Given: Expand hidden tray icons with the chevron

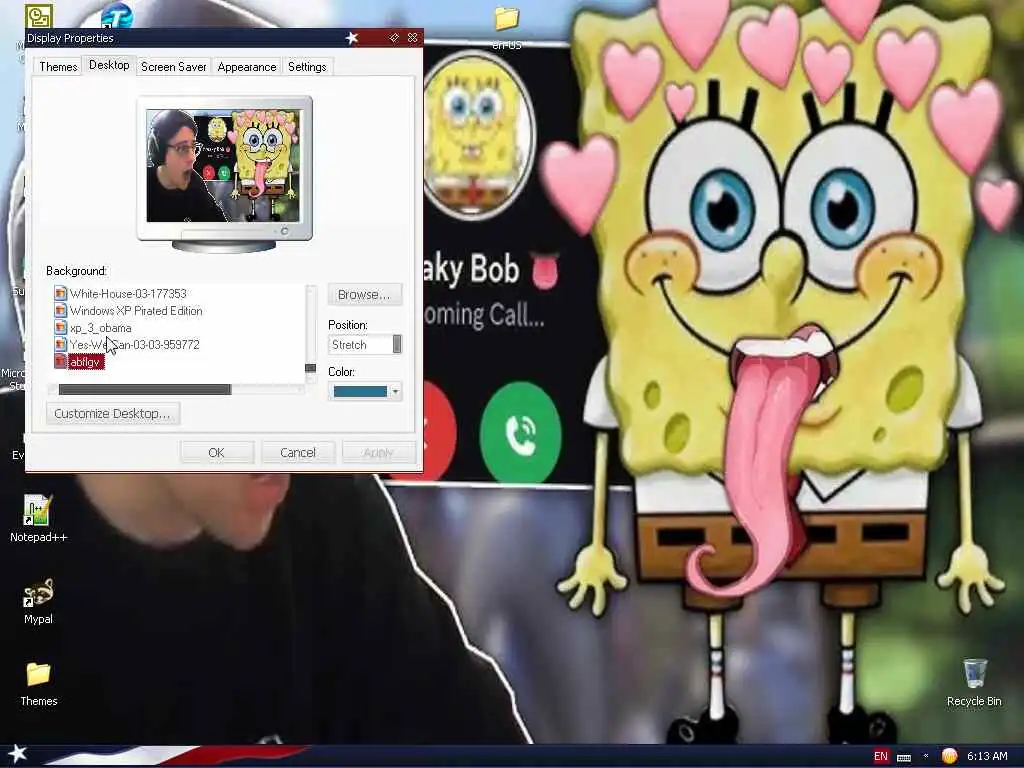Looking at the screenshot, I should 925,756.
